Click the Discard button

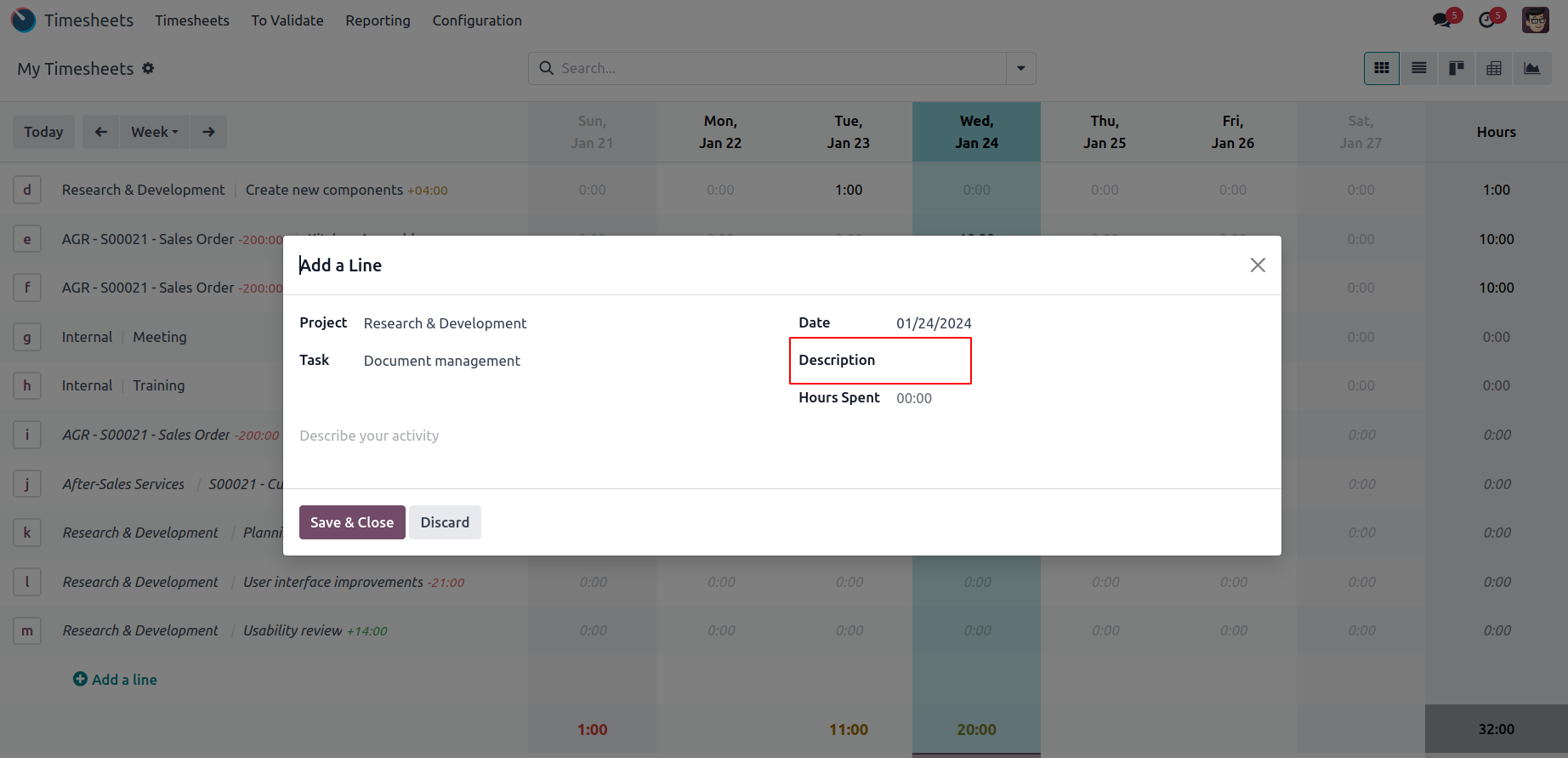click(445, 522)
